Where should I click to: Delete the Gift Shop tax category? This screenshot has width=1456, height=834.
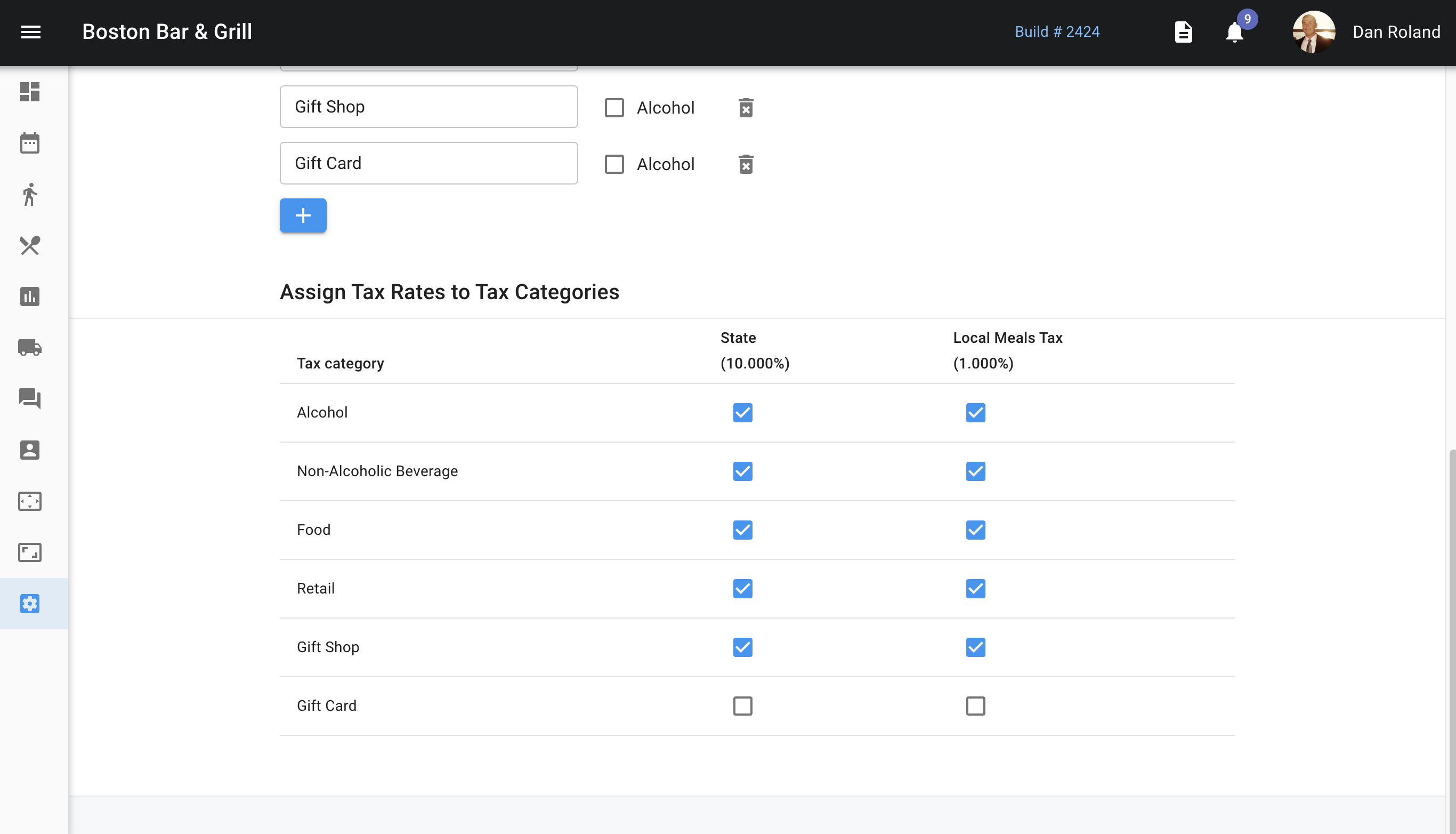coord(746,108)
